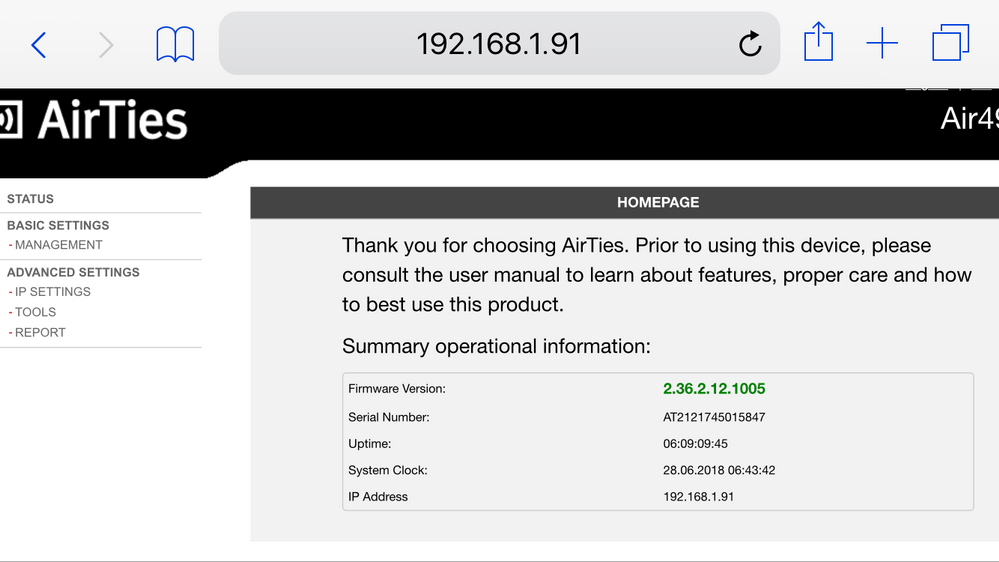The image size is (999, 562).
Task: Click the AirTies logo
Action: coord(95,121)
